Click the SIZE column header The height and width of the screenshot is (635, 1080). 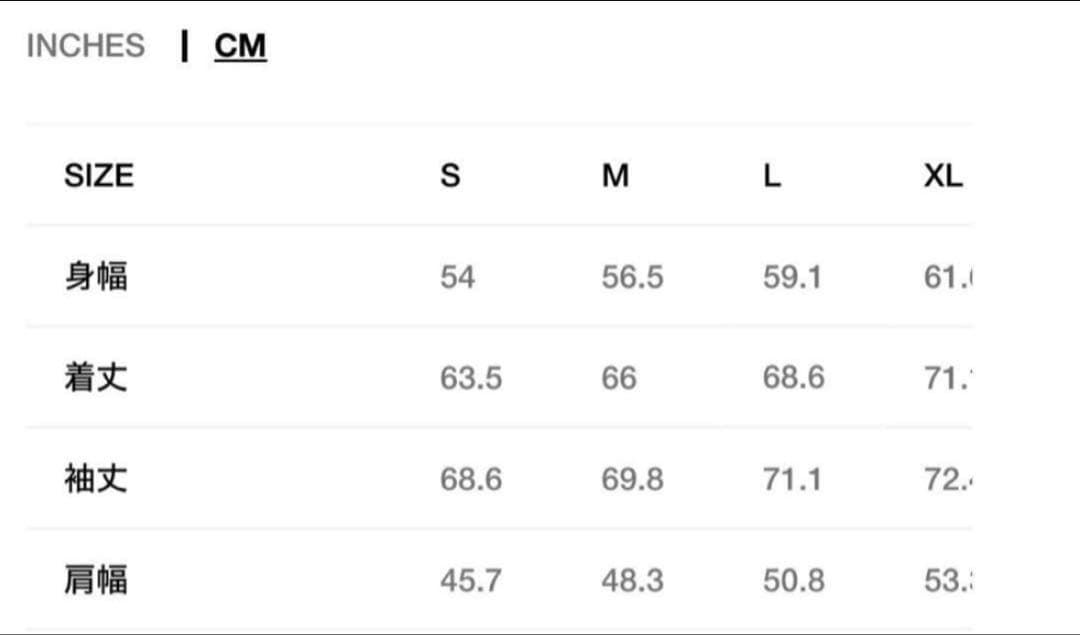pos(98,176)
